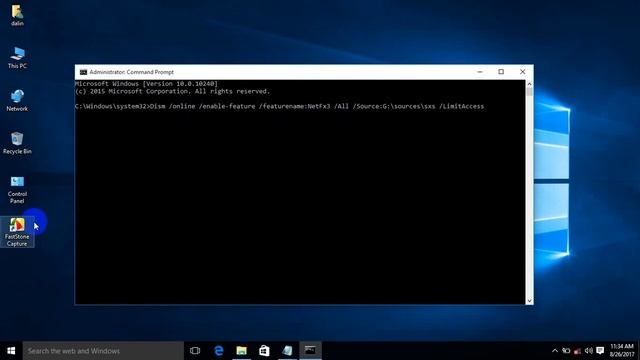Open the network status tray icon
Image resolution: width=640 pixels, height=360 pixels.
pyautogui.click(x=577, y=351)
